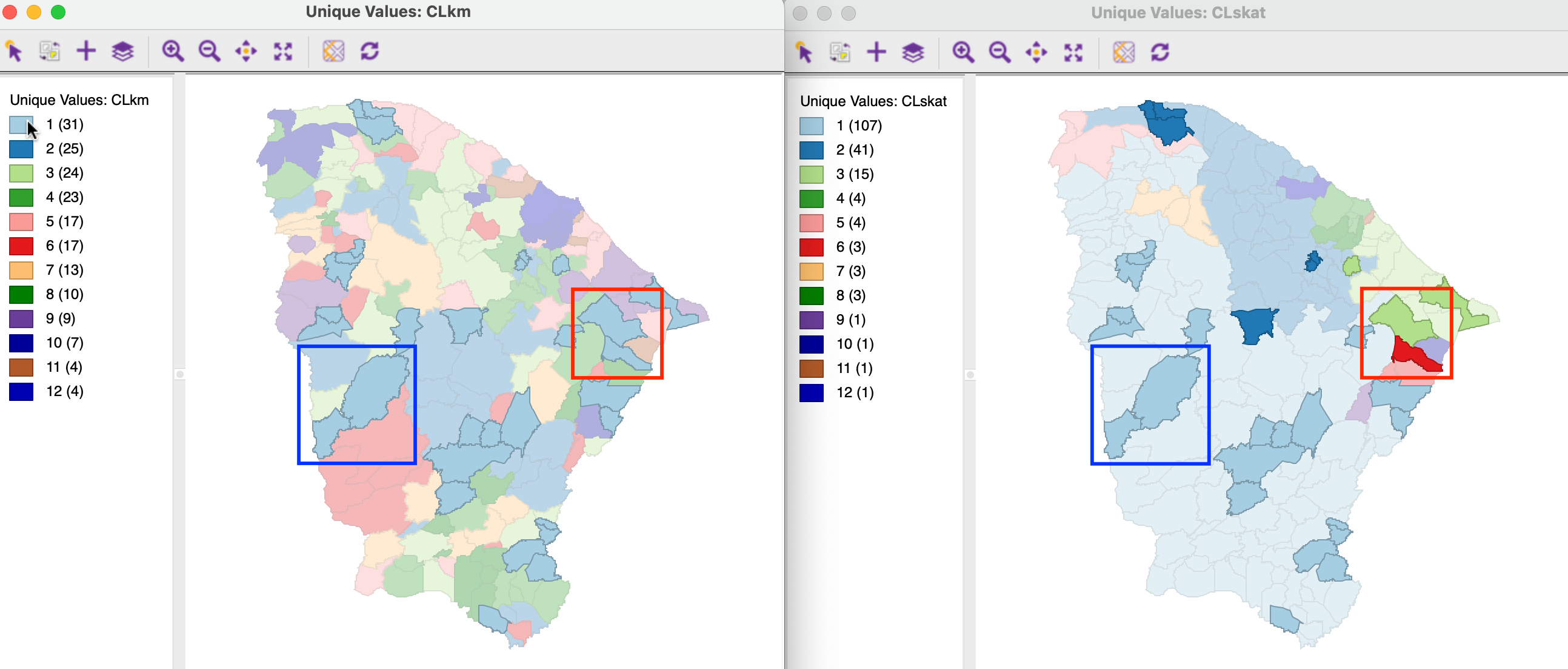
Task: Select pan tool in CLskat toolbar
Action: [x=1036, y=52]
